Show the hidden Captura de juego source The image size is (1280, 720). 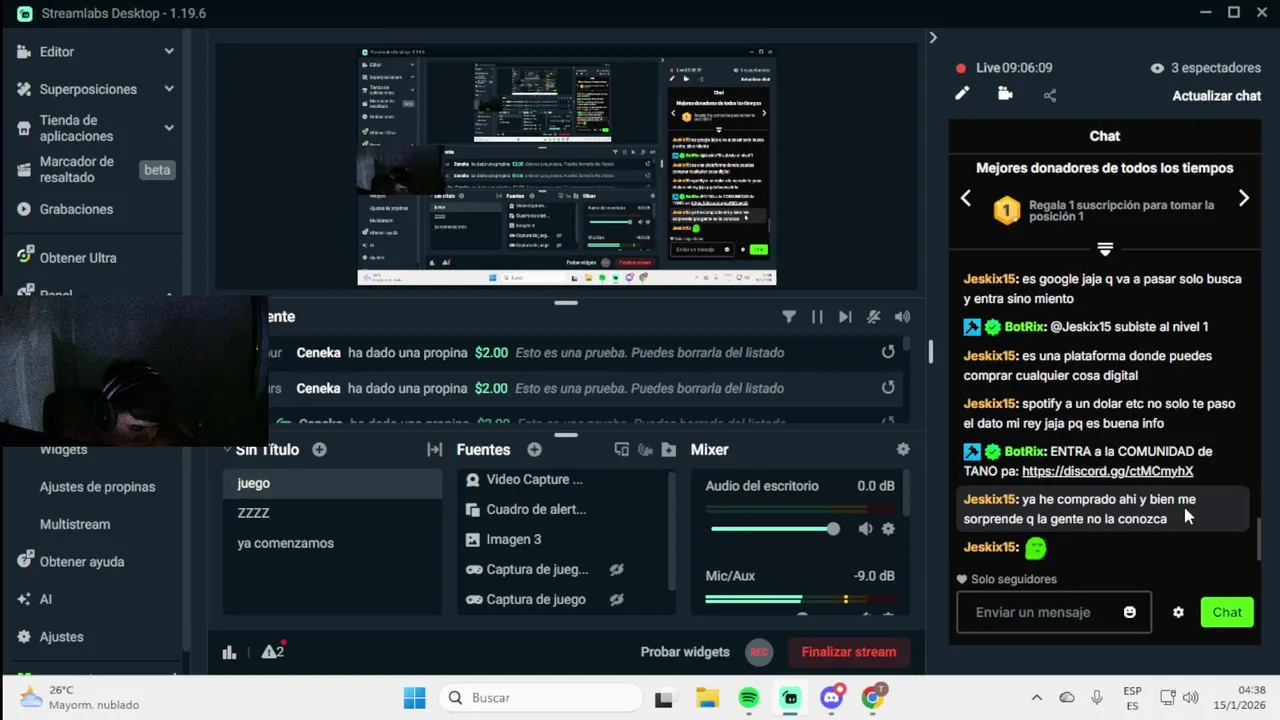[x=617, y=600]
